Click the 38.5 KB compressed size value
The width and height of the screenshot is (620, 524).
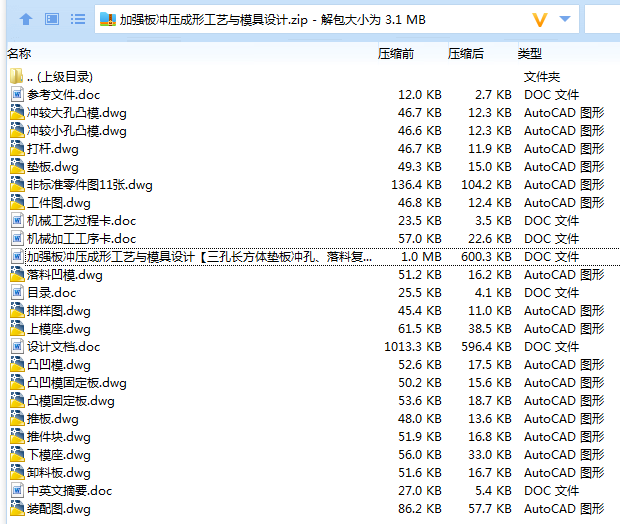pos(490,329)
